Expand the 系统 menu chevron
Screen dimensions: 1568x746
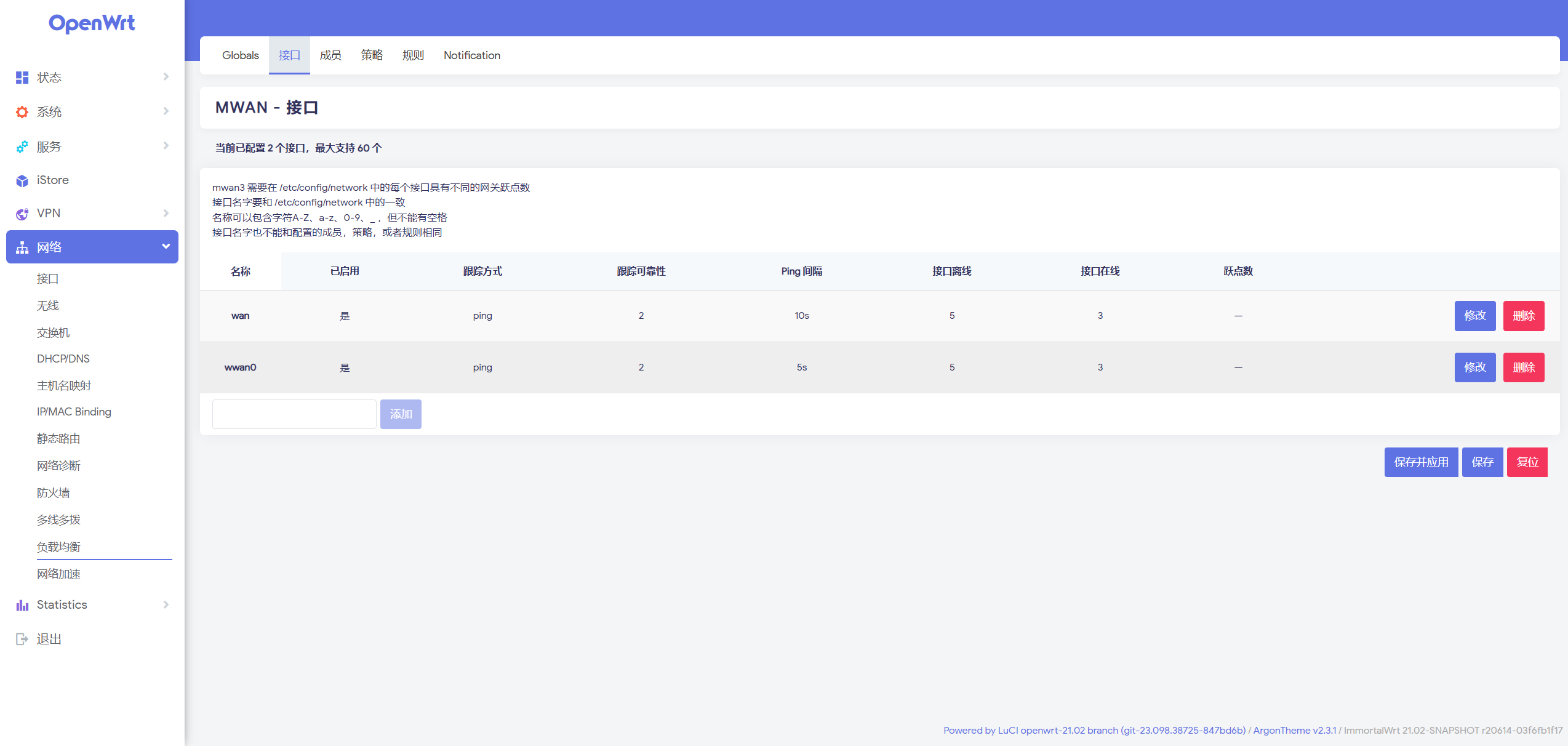point(166,111)
